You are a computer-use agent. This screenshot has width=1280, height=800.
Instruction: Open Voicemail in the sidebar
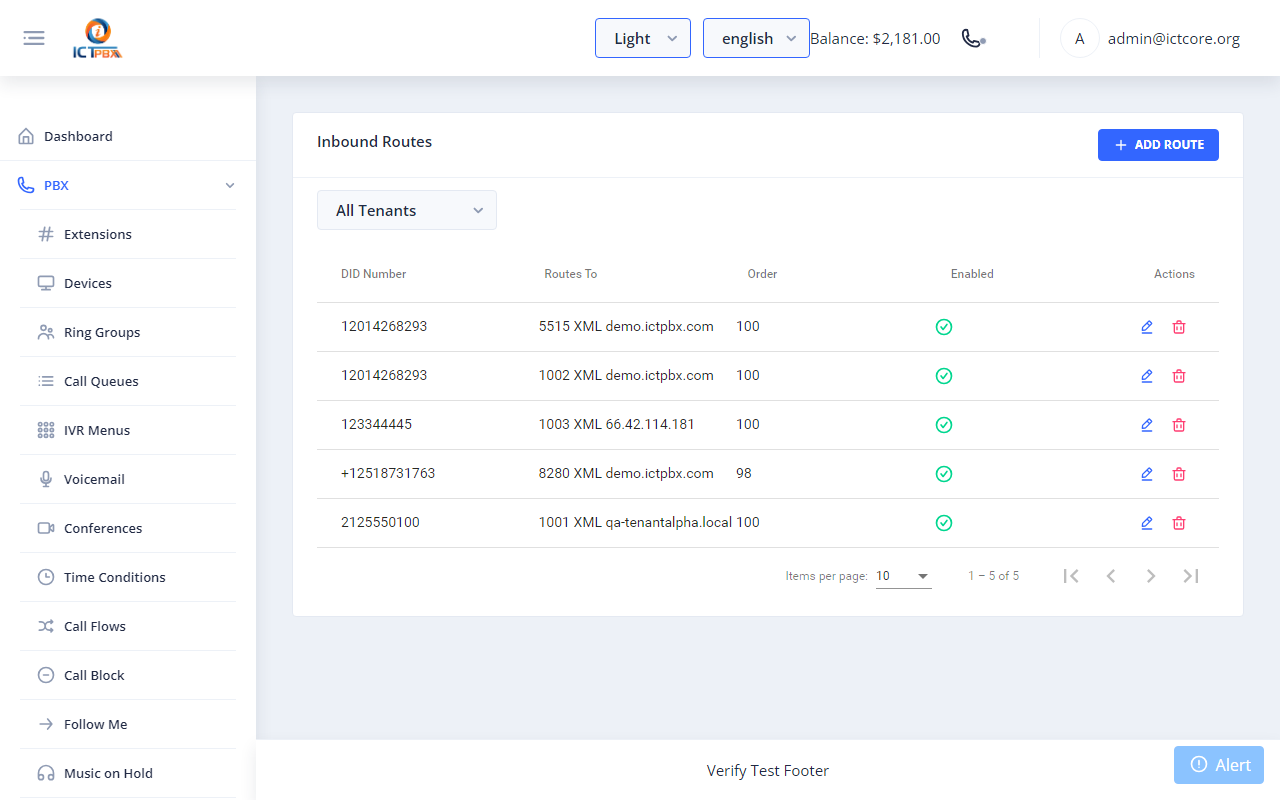pos(128,479)
